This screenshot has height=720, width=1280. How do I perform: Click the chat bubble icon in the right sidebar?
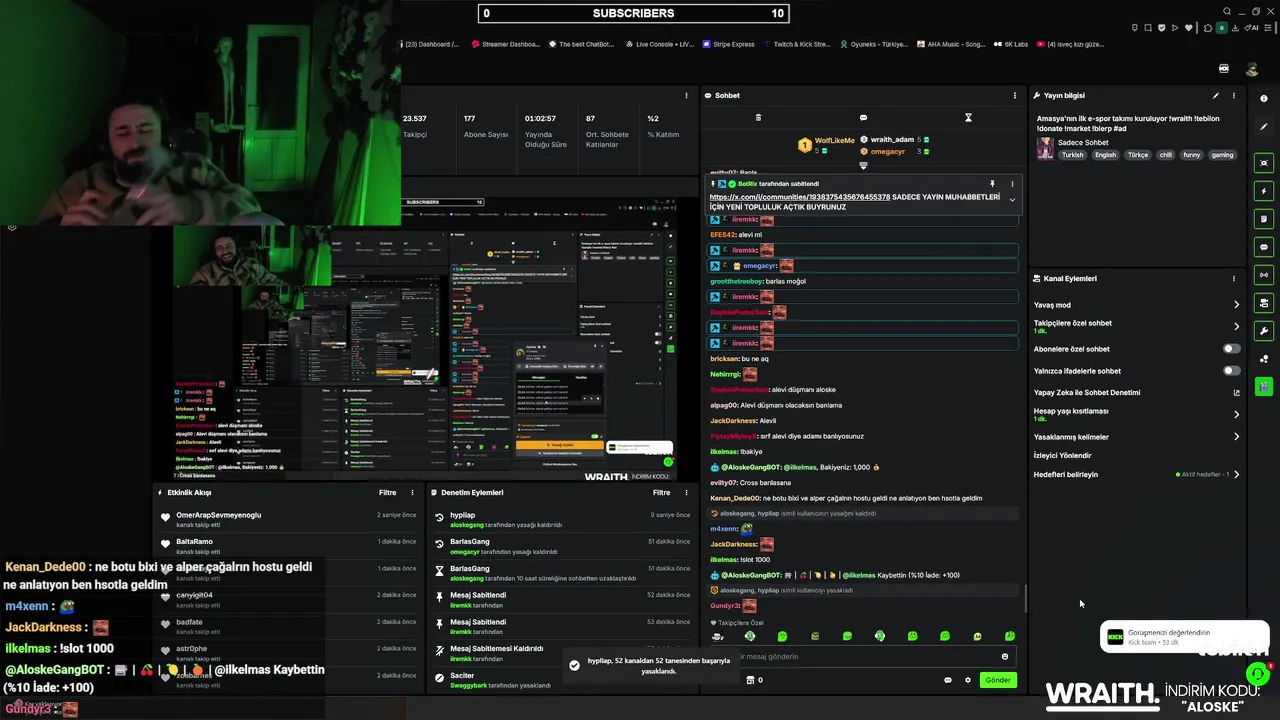coord(1264,247)
